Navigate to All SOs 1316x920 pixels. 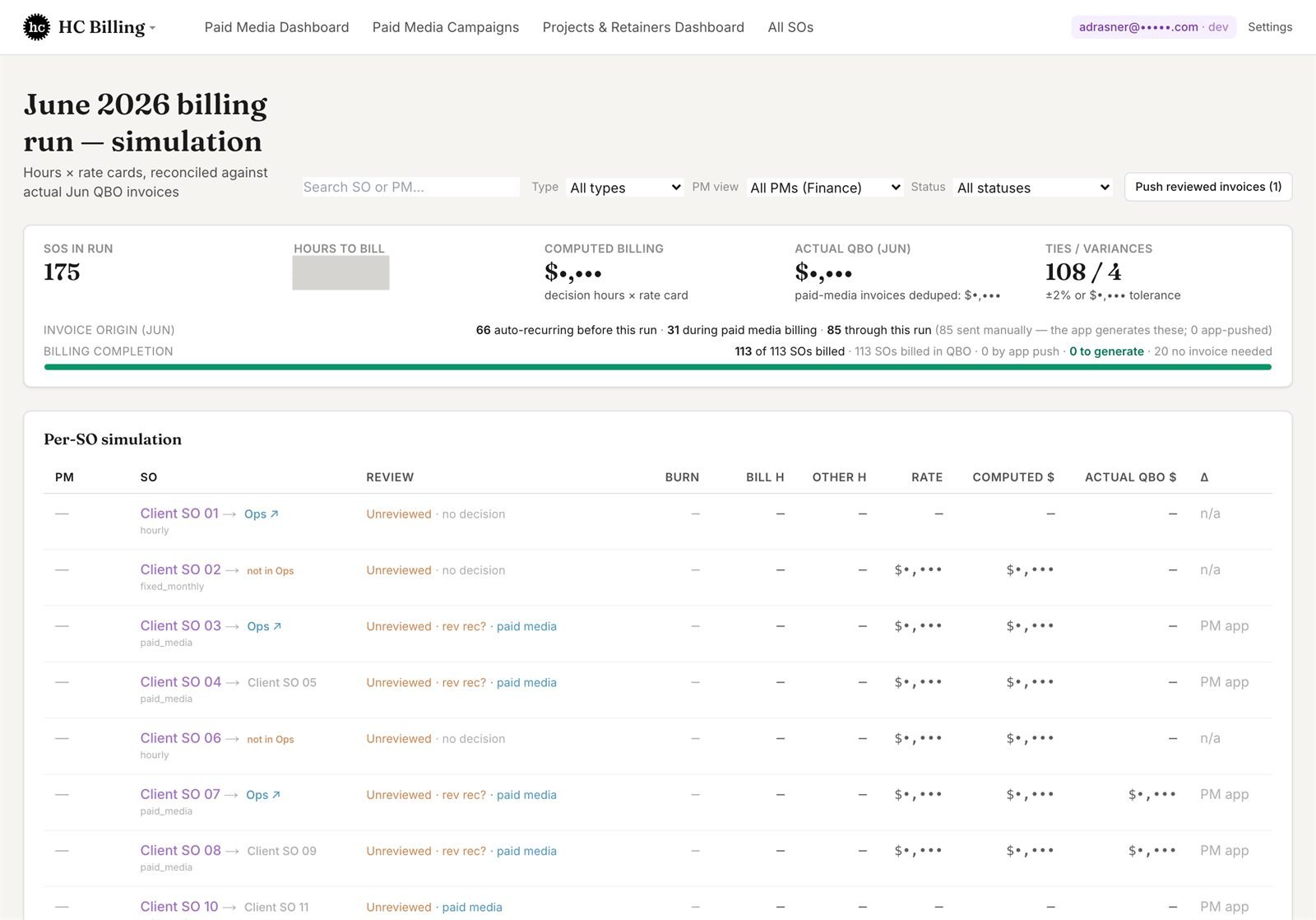(x=790, y=27)
